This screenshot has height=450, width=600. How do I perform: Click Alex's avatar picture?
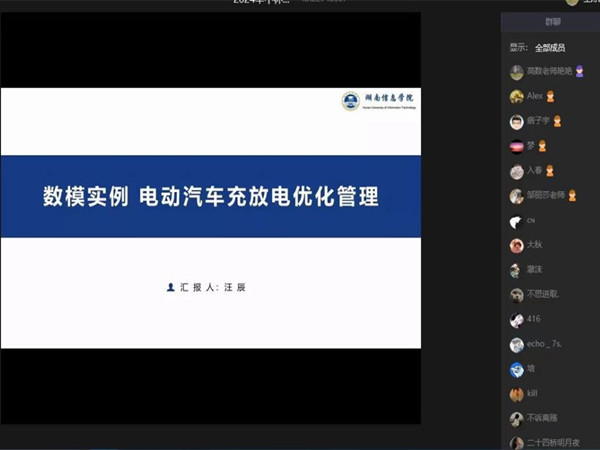pos(517,97)
